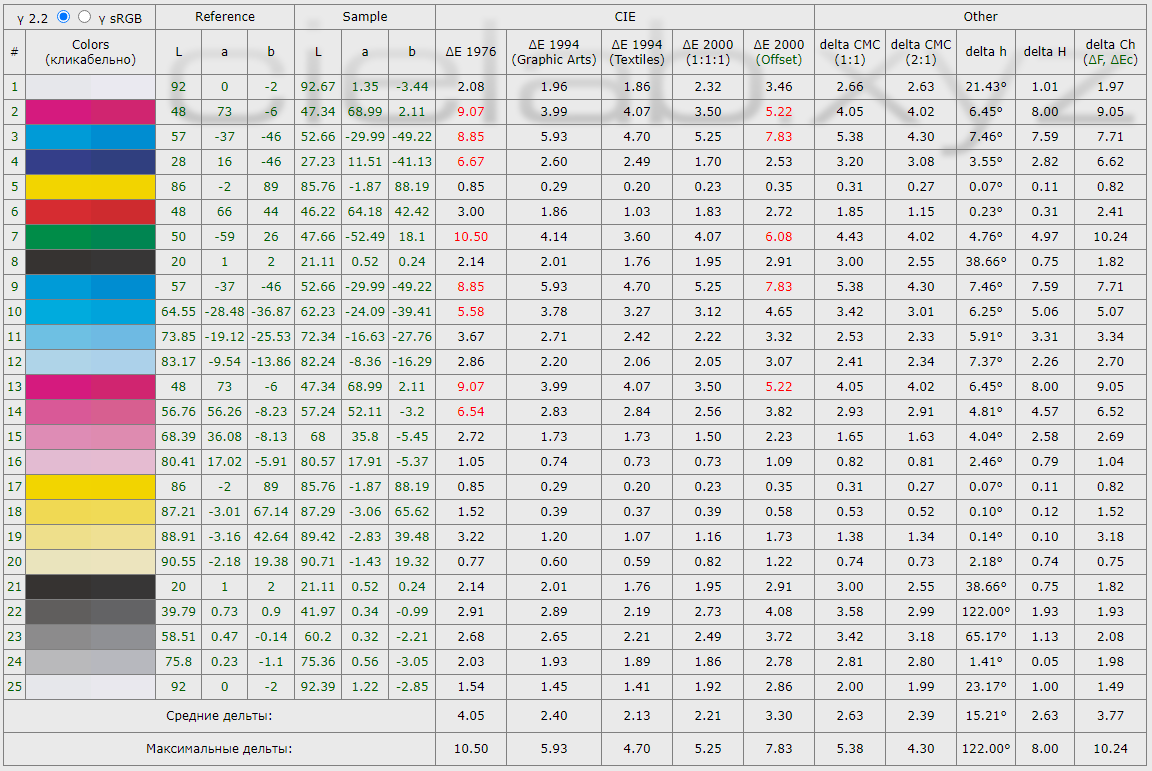The width and height of the screenshot is (1152, 771).
Task: Click the light gray swatch in row 24
Action: tap(90, 661)
